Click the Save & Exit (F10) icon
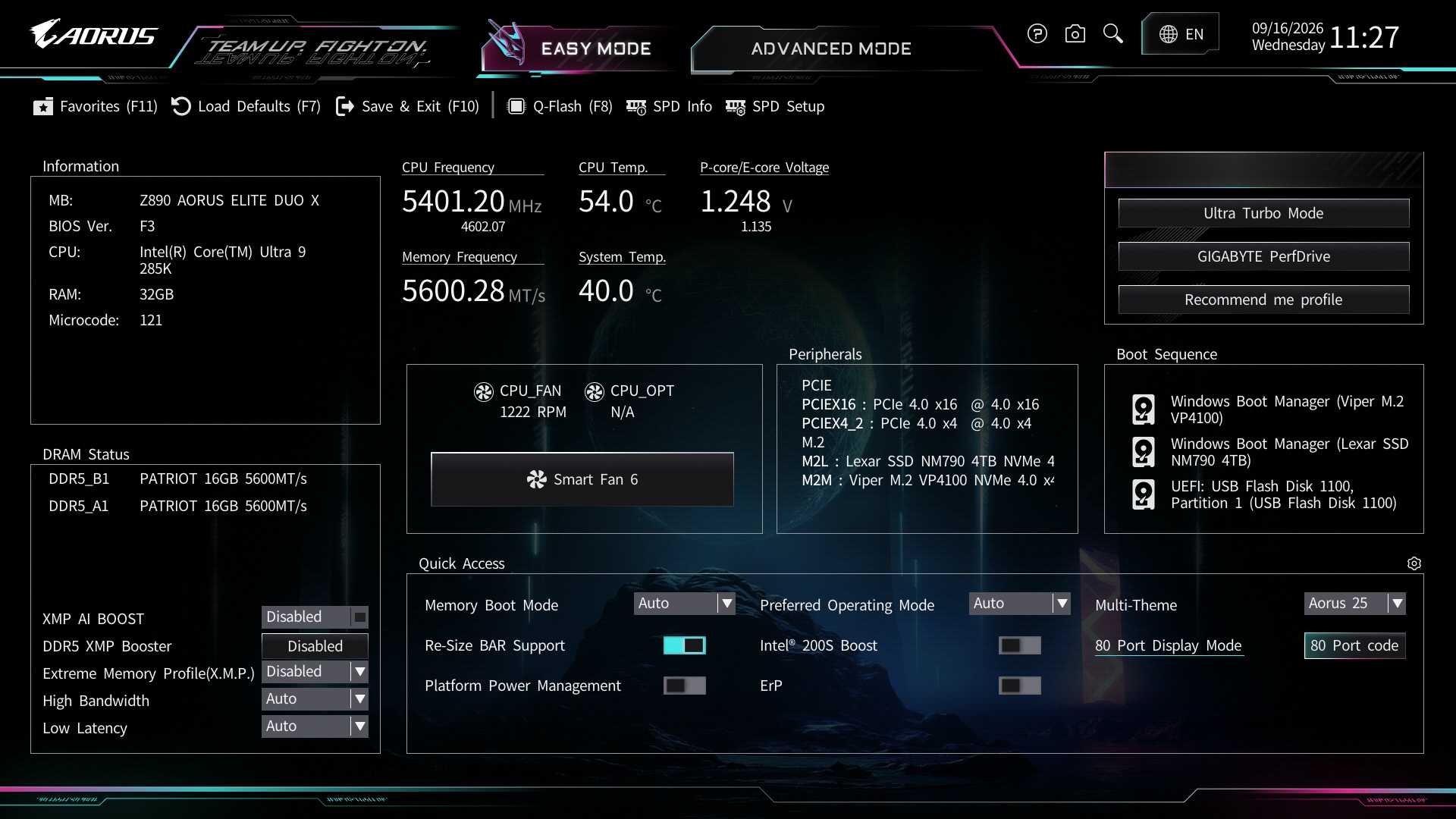The image size is (1456, 819). pos(345,107)
